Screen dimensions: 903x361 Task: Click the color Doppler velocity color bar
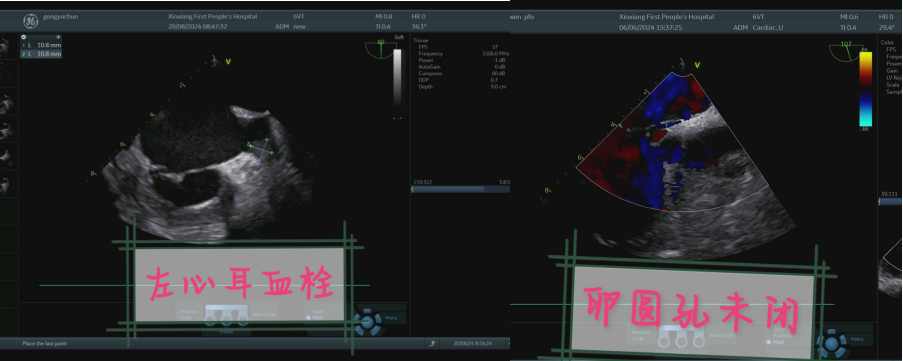point(866,89)
